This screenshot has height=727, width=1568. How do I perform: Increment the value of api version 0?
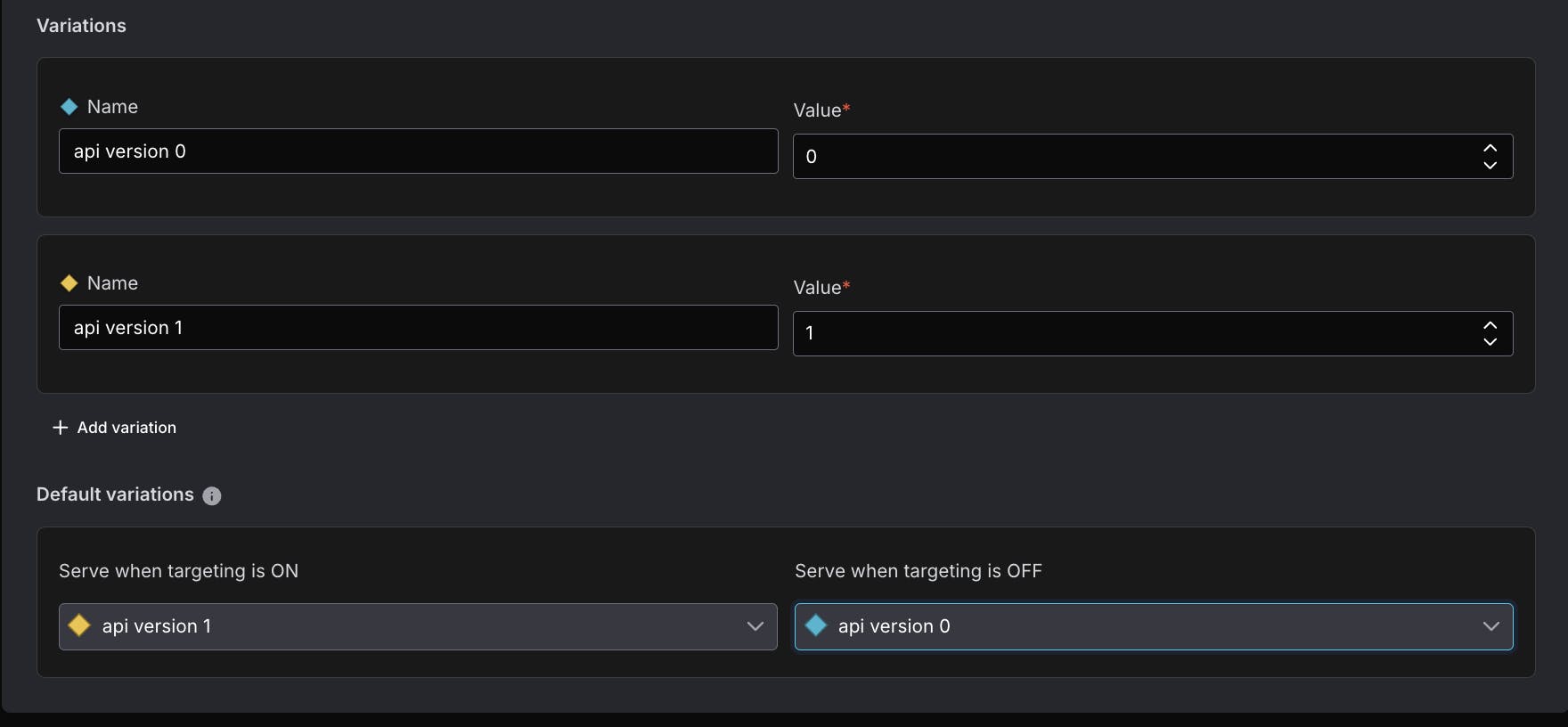[x=1490, y=148]
